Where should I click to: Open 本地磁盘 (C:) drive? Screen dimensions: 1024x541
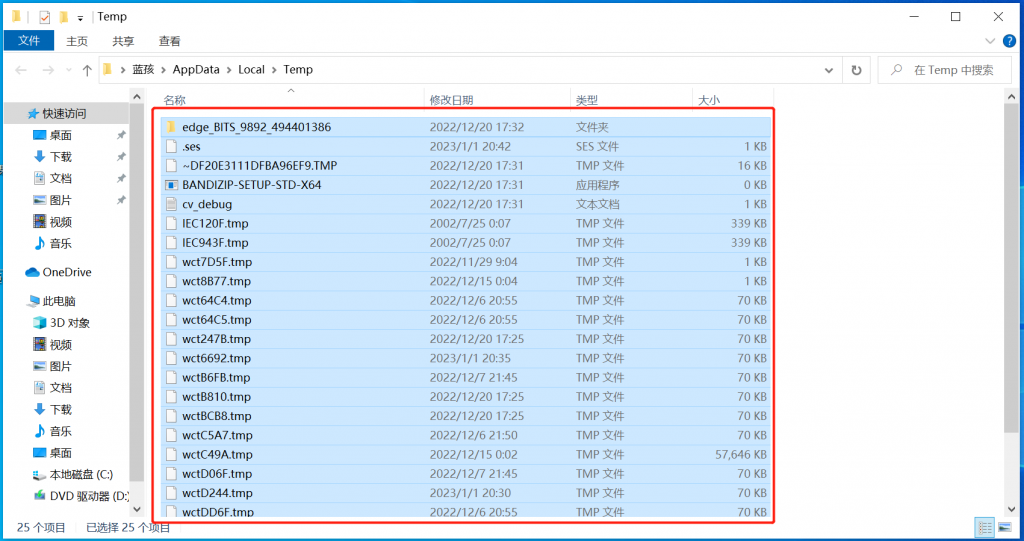point(81,474)
